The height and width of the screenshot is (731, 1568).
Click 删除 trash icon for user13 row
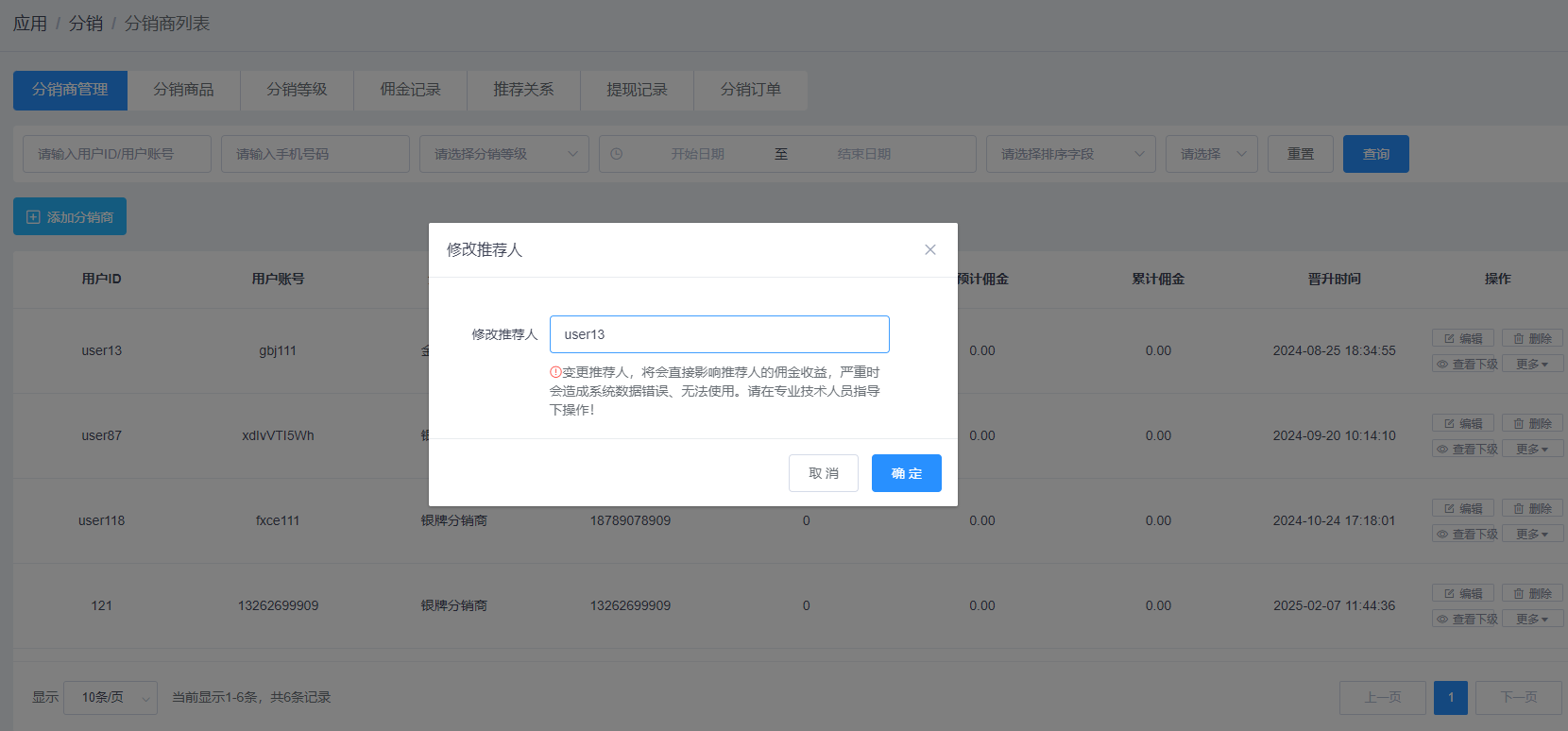[1519, 338]
